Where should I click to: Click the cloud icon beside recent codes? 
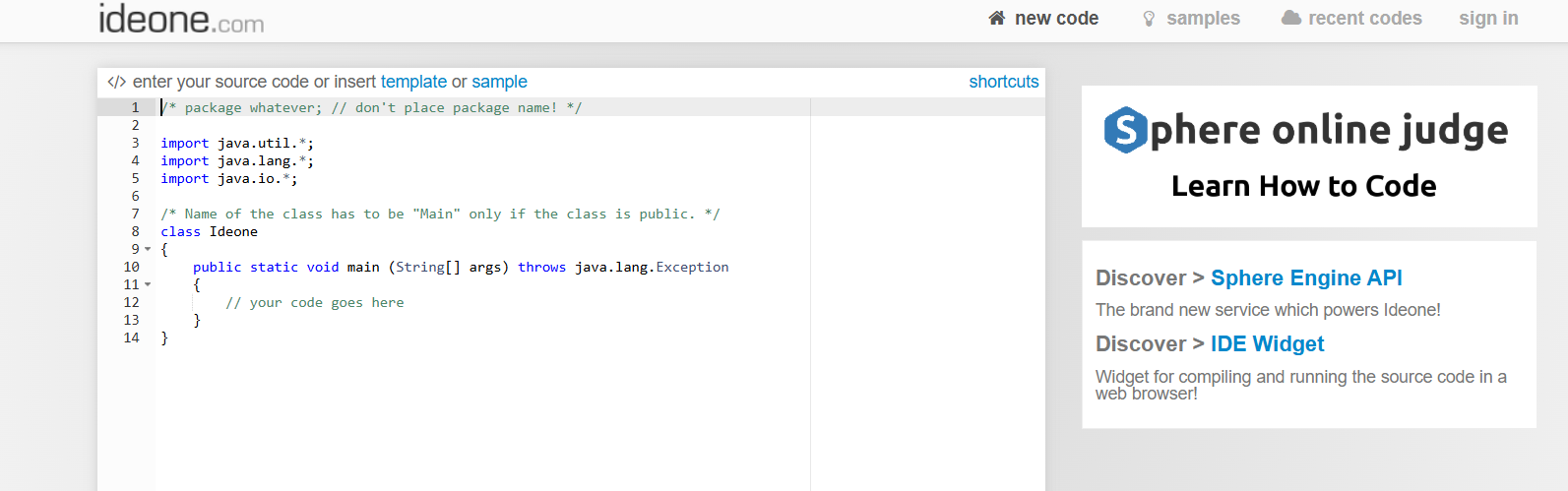click(1291, 18)
